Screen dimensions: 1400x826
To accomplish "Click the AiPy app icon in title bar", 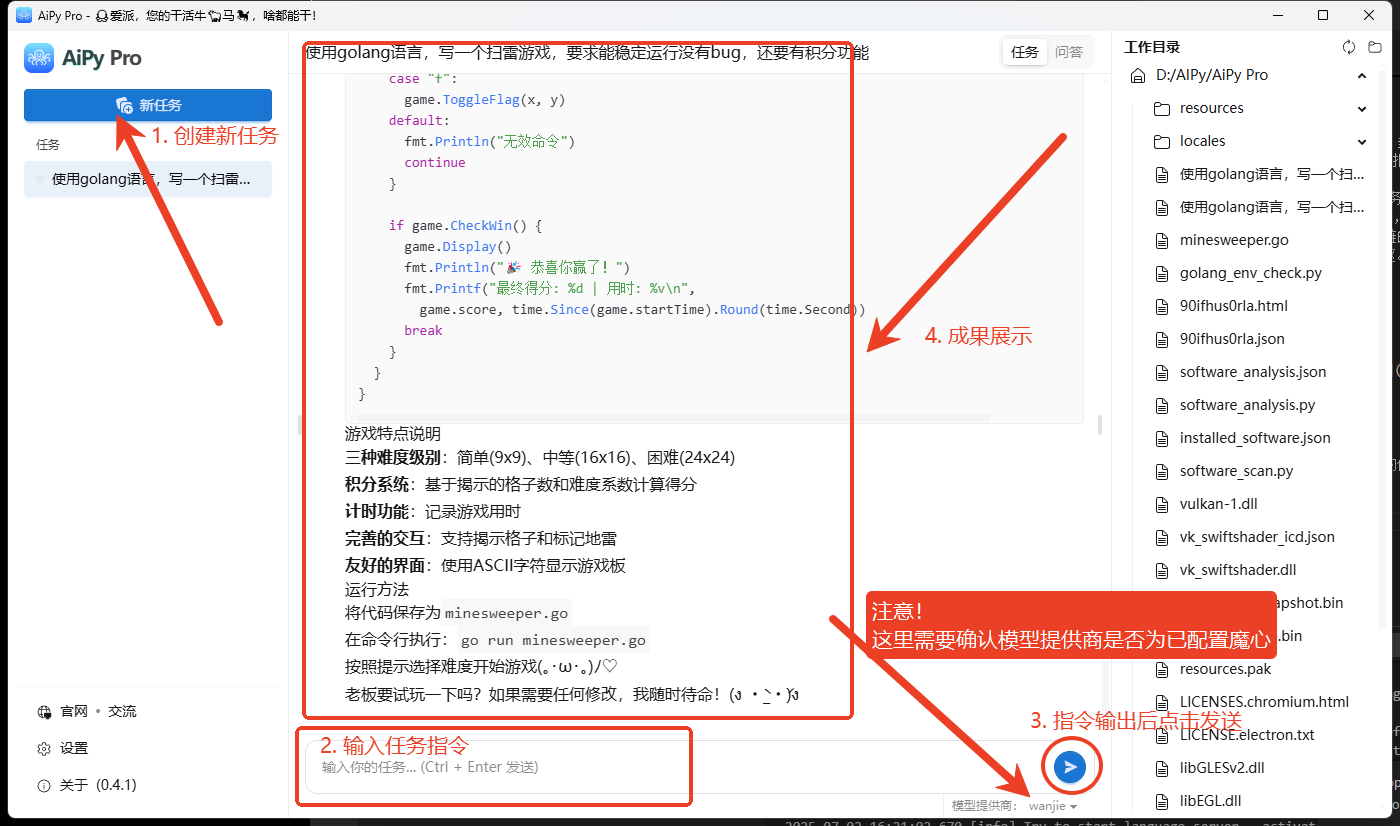I will 24,15.
